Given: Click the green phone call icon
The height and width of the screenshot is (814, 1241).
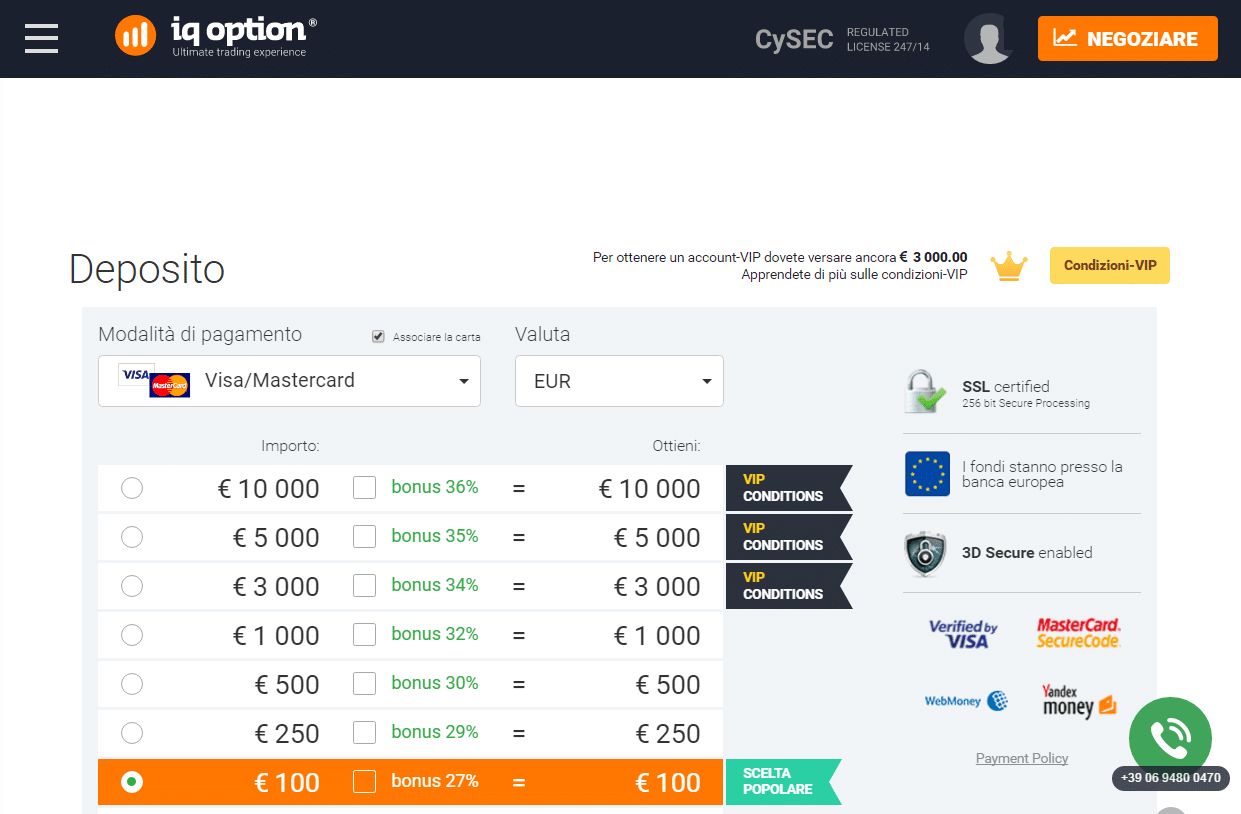Looking at the screenshot, I should 1170,738.
